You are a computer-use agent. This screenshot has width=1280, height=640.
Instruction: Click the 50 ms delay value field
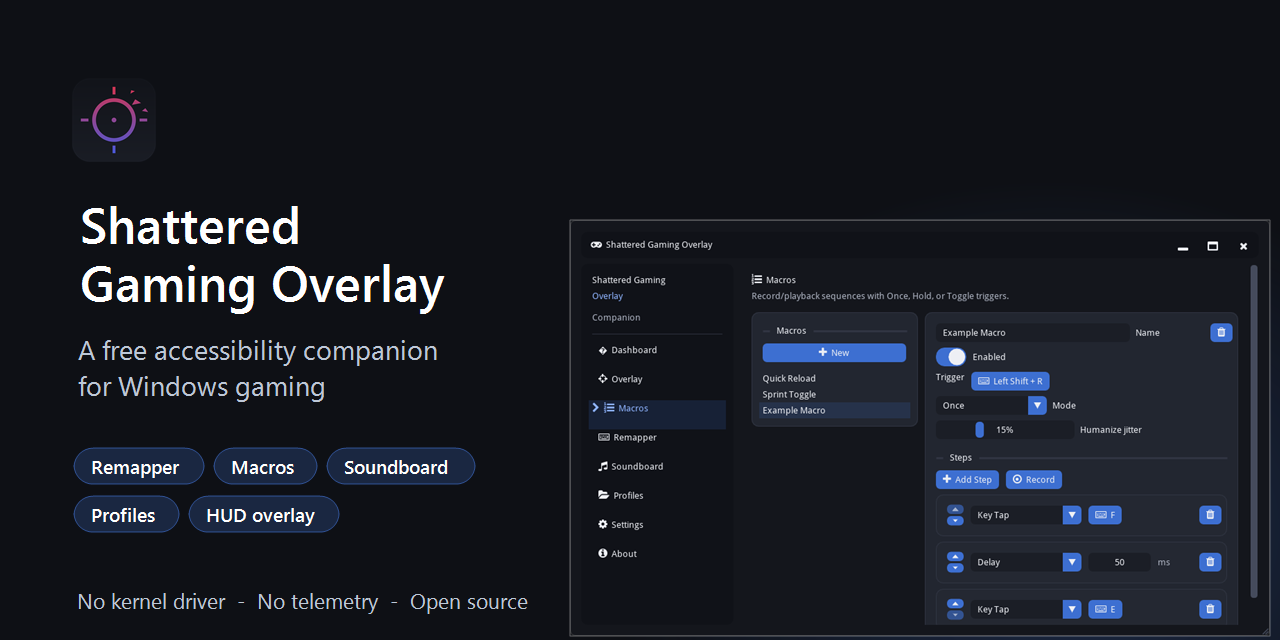click(1119, 562)
